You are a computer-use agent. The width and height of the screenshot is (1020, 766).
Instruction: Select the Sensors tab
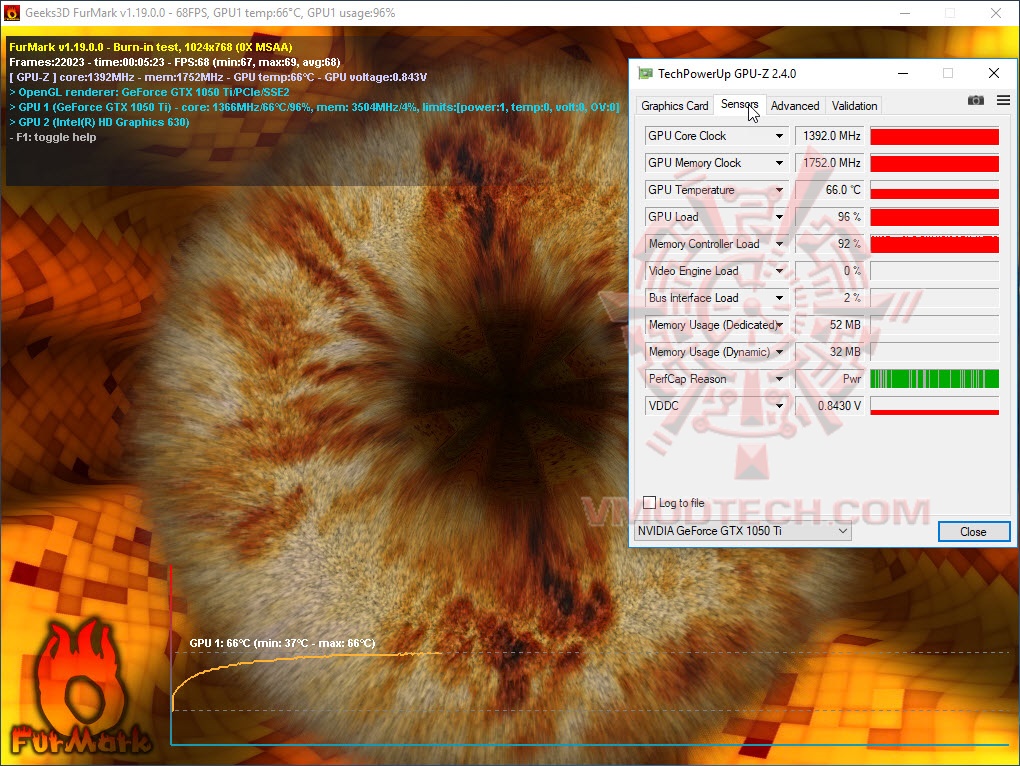tap(740, 104)
